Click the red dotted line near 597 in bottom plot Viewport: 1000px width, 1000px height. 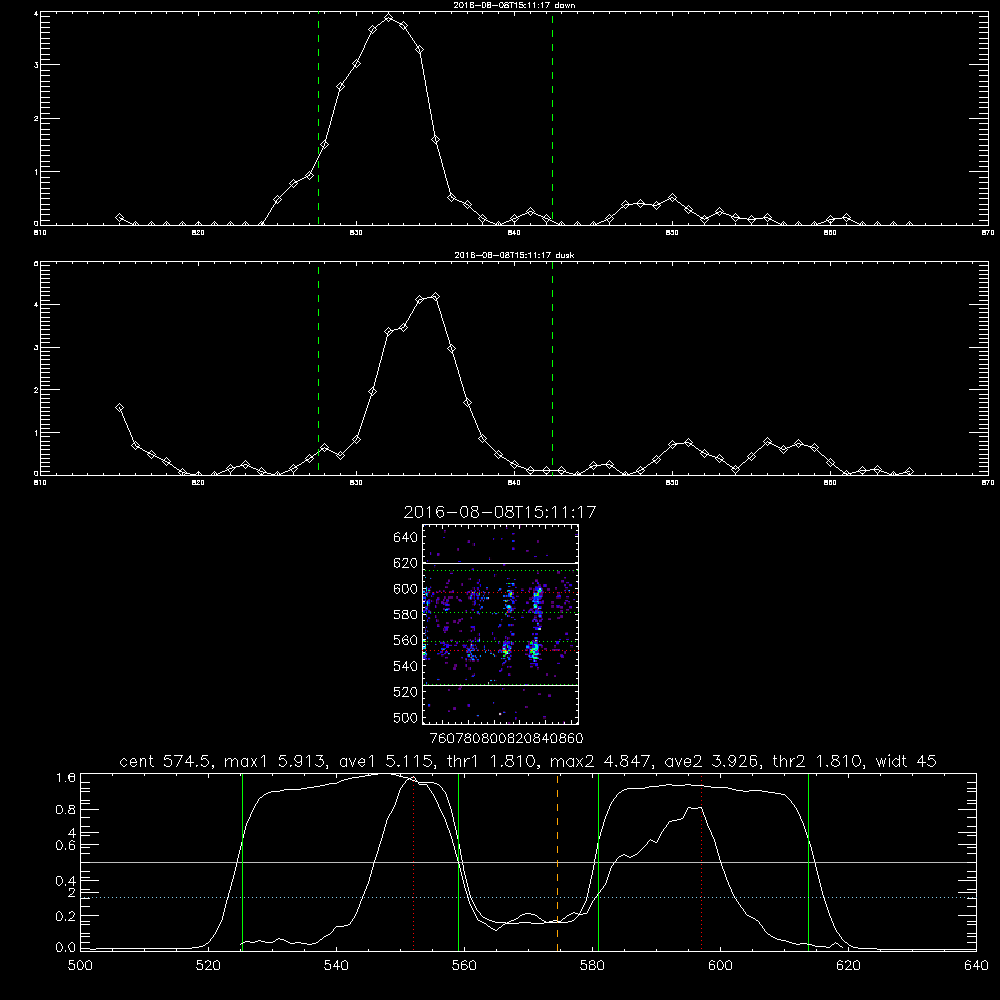point(702,862)
